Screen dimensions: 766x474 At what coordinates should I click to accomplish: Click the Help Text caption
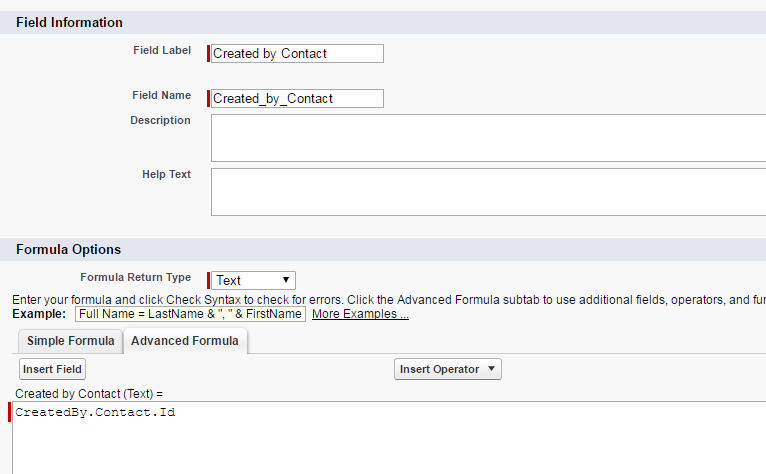pyautogui.click(x=166, y=174)
